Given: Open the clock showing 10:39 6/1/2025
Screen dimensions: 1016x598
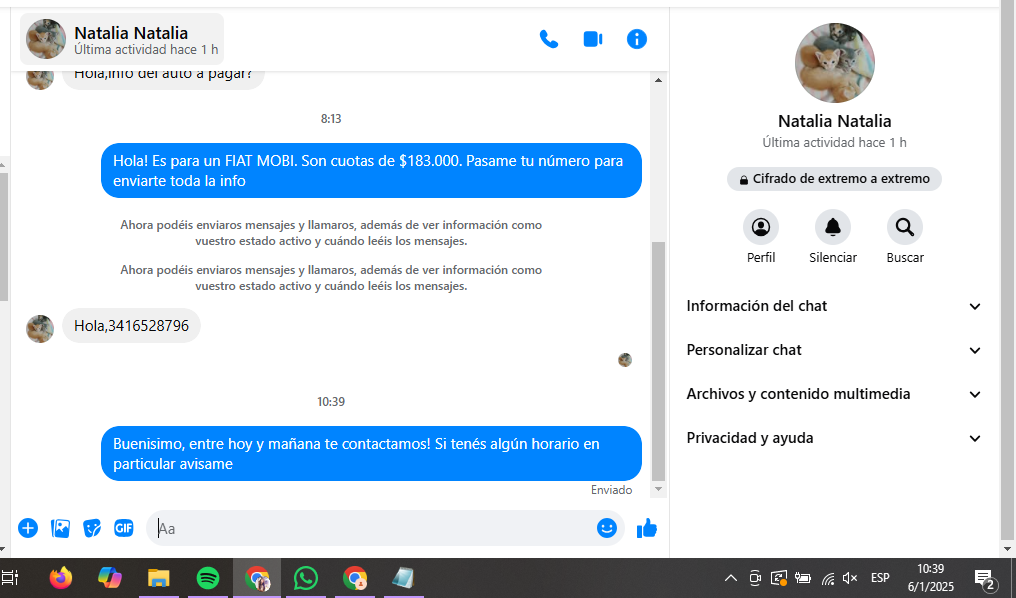Looking at the screenshot, I should tap(930, 578).
